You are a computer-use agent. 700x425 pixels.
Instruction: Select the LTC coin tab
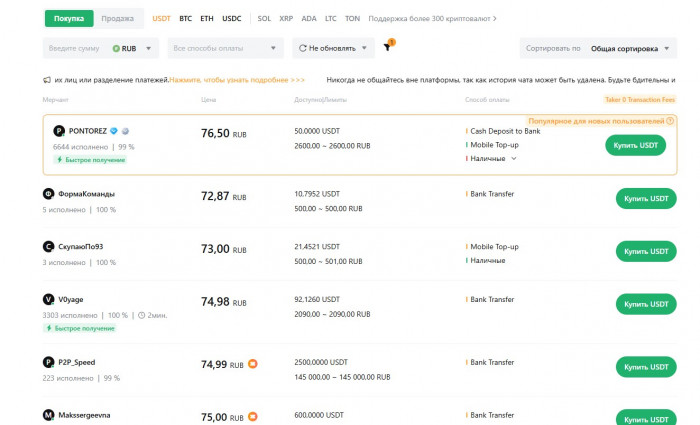coord(331,18)
